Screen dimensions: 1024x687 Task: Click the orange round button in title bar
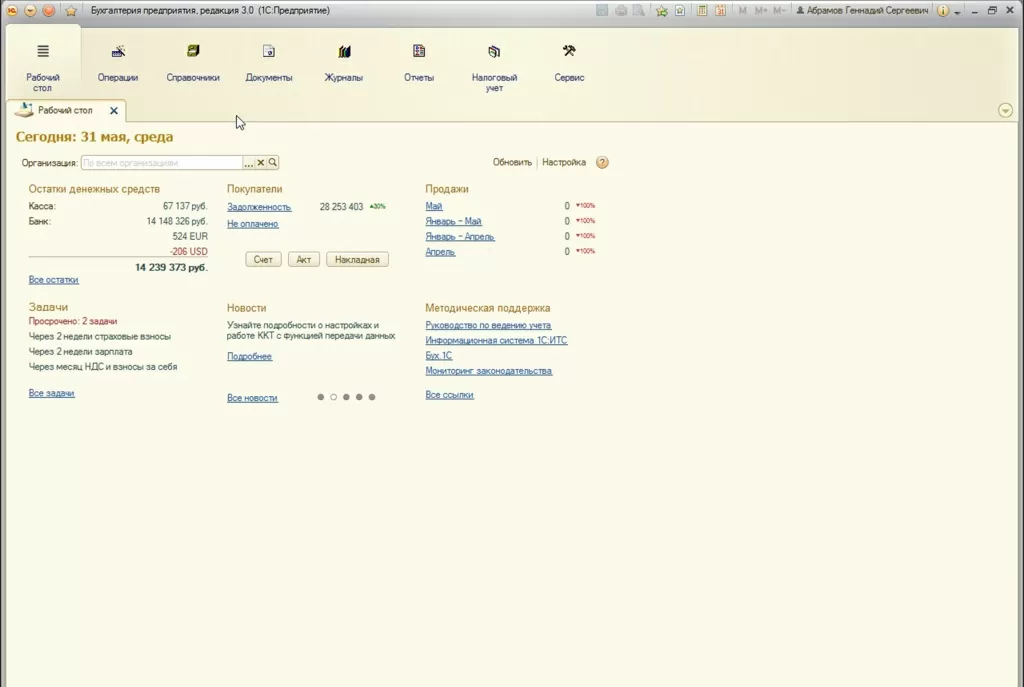48,10
